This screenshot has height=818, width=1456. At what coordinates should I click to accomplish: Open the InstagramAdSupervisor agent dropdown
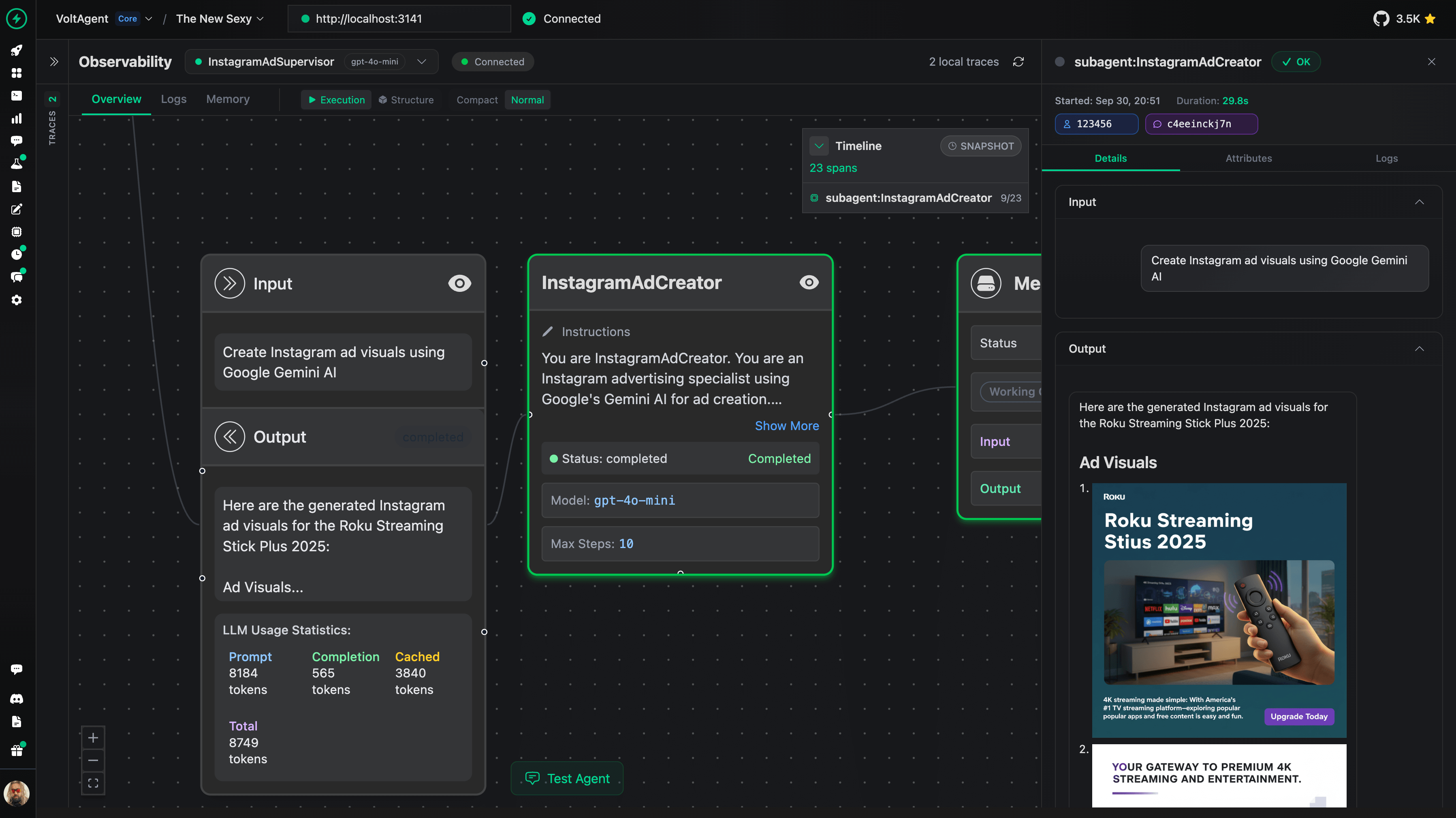[422, 62]
